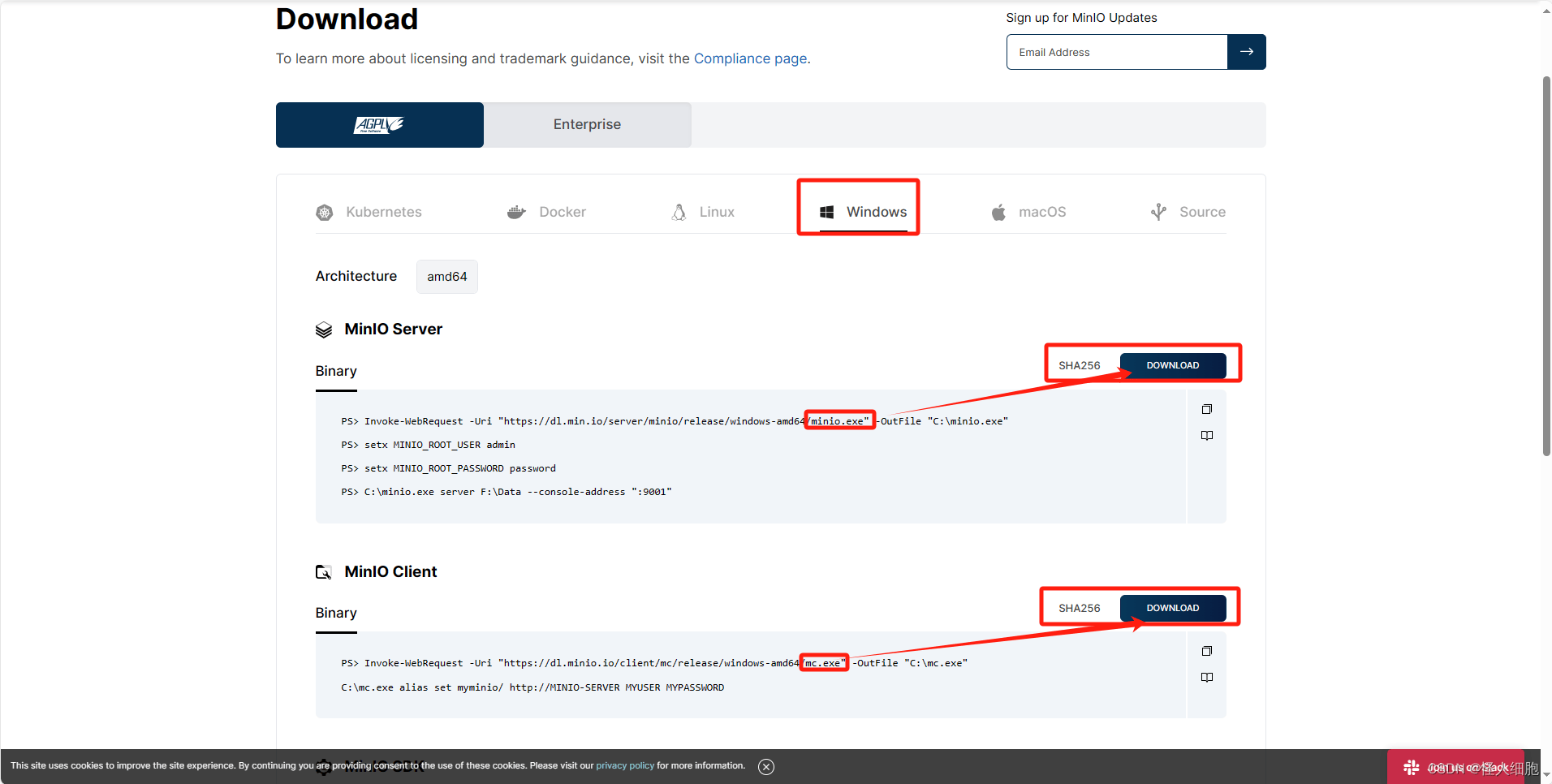Viewport: 1552px width, 784px height.
Task: Download the MinIO Client binary
Action: pos(1173,608)
